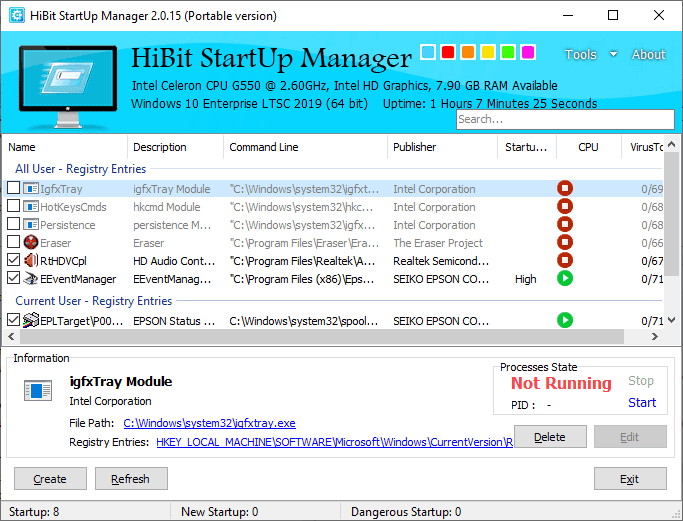Click the Persistence entry icon
This screenshot has height=521, width=683.
31,225
